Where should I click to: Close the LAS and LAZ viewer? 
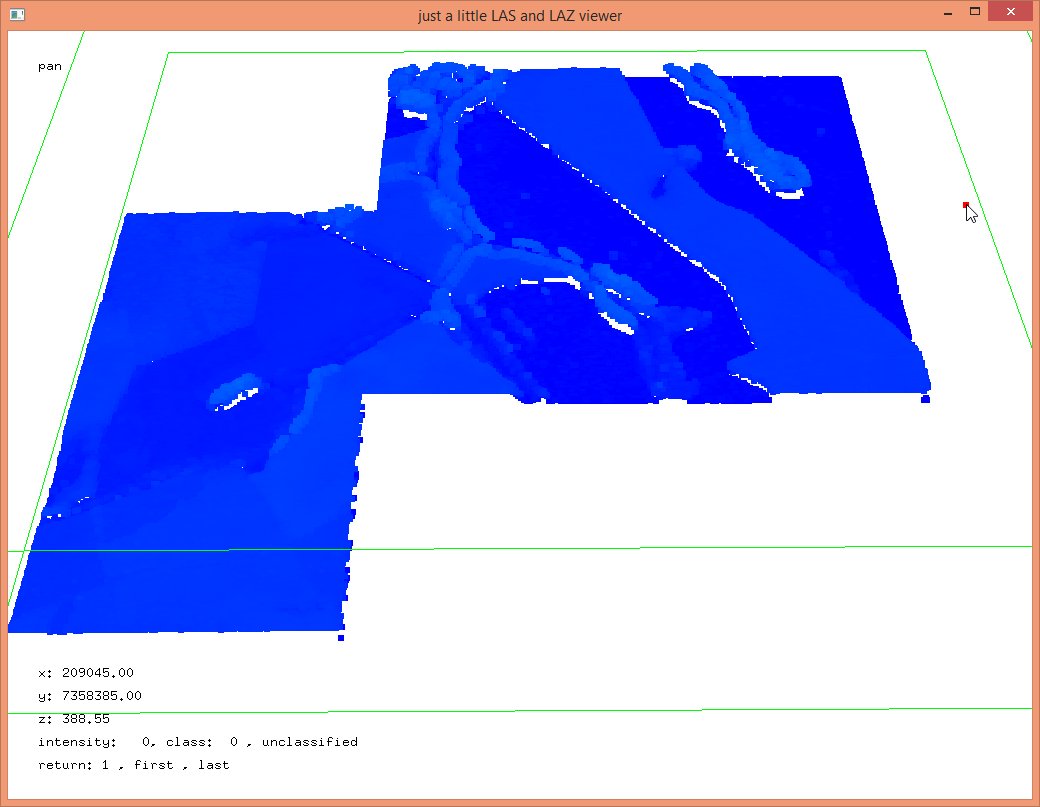coord(1010,12)
